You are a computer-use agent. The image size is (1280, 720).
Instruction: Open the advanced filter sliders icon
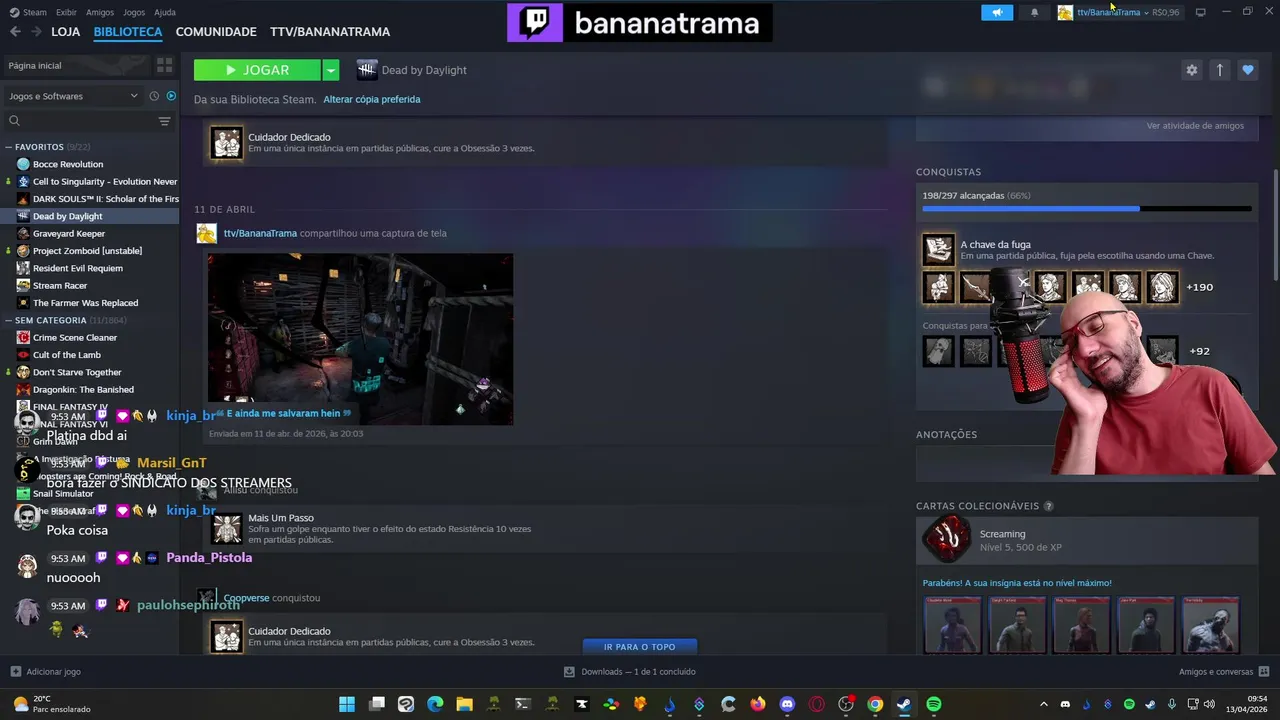coord(165,121)
